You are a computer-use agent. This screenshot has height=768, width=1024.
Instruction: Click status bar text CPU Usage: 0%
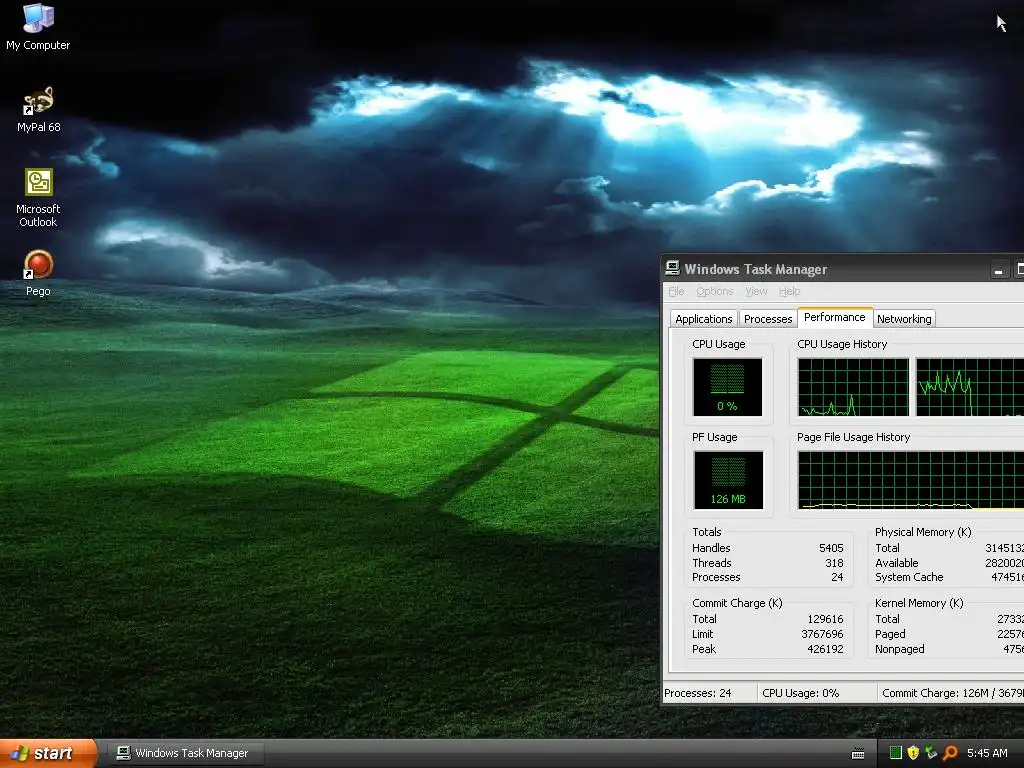[x=801, y=693]
